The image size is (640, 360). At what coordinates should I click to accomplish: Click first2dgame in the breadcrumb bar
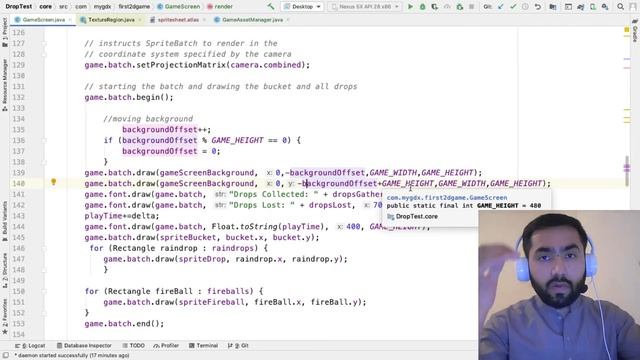(x=134, y=7)
